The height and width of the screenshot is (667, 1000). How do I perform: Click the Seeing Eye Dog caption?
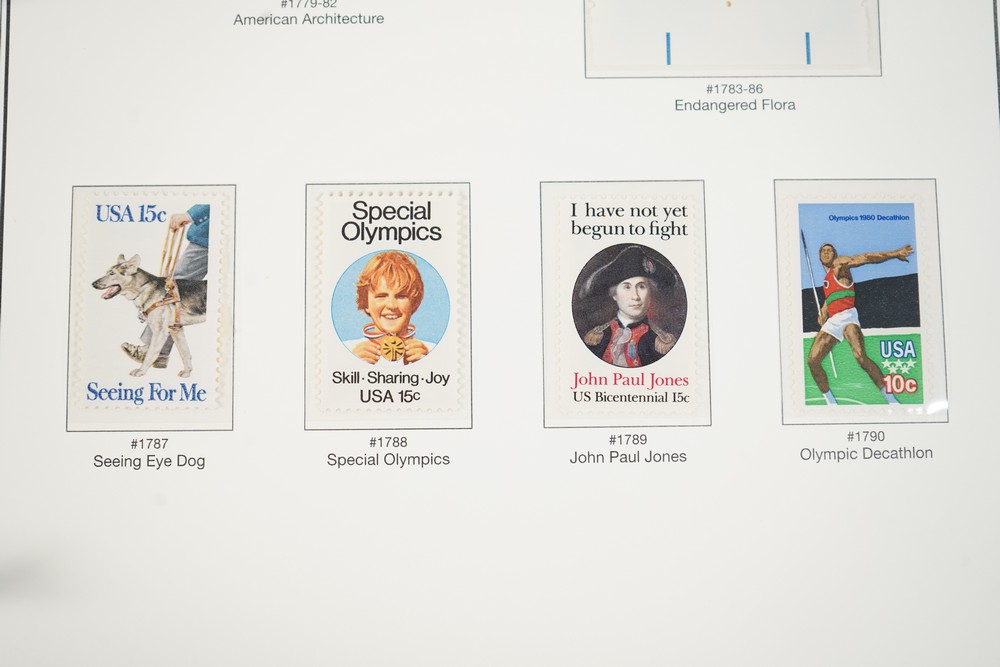coord(149,461)
